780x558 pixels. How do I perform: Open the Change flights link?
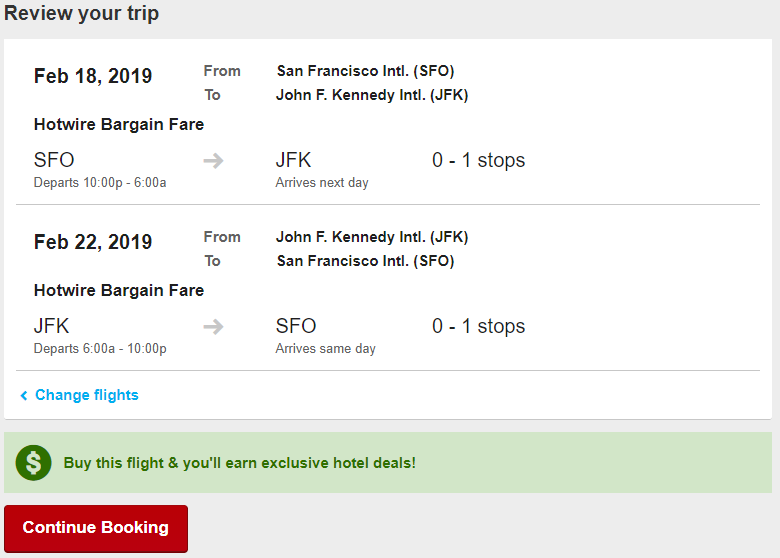87,395
